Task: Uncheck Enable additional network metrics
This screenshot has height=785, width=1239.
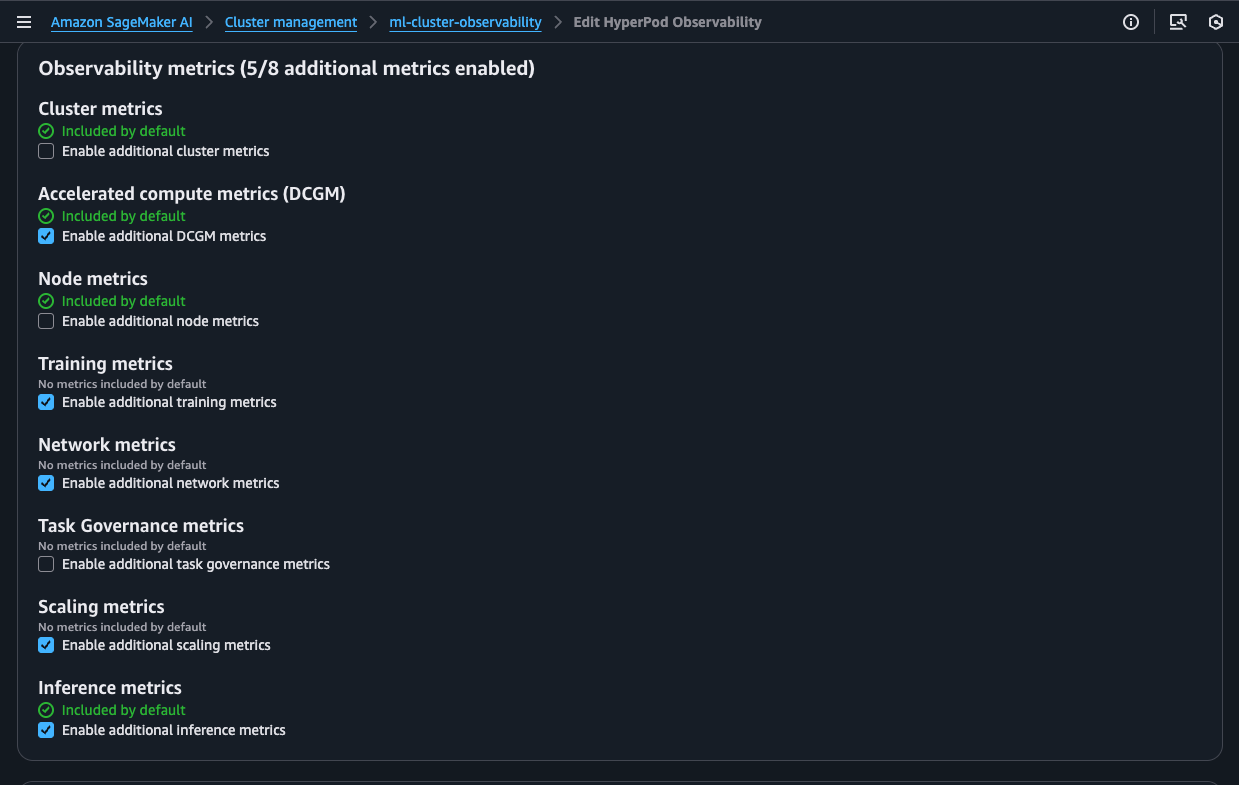Action: [x=46, y=483]
